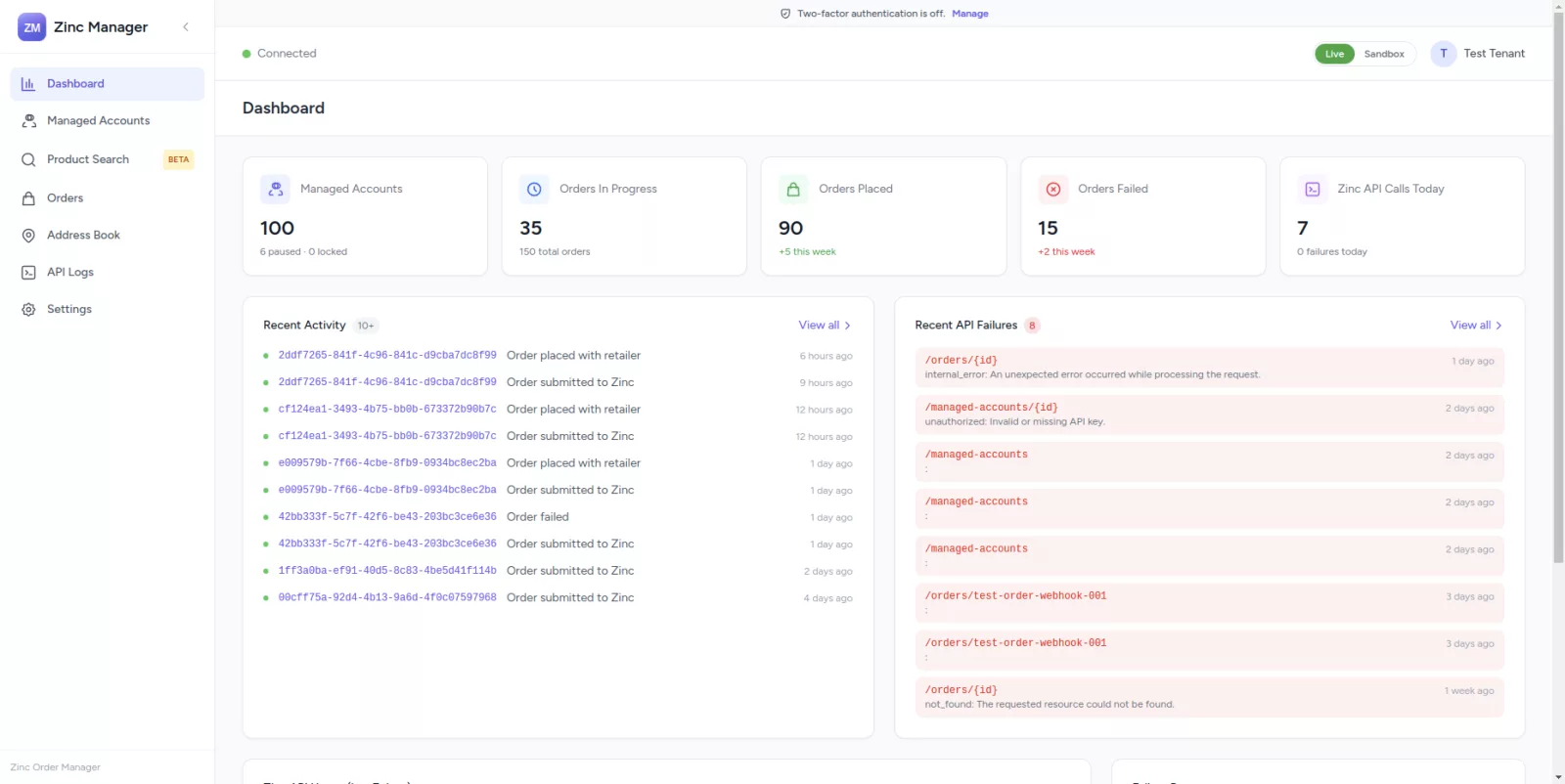Screen dimensions: 1565x784
Task: Click the Manage two-factor link
Action: (970, 14)
